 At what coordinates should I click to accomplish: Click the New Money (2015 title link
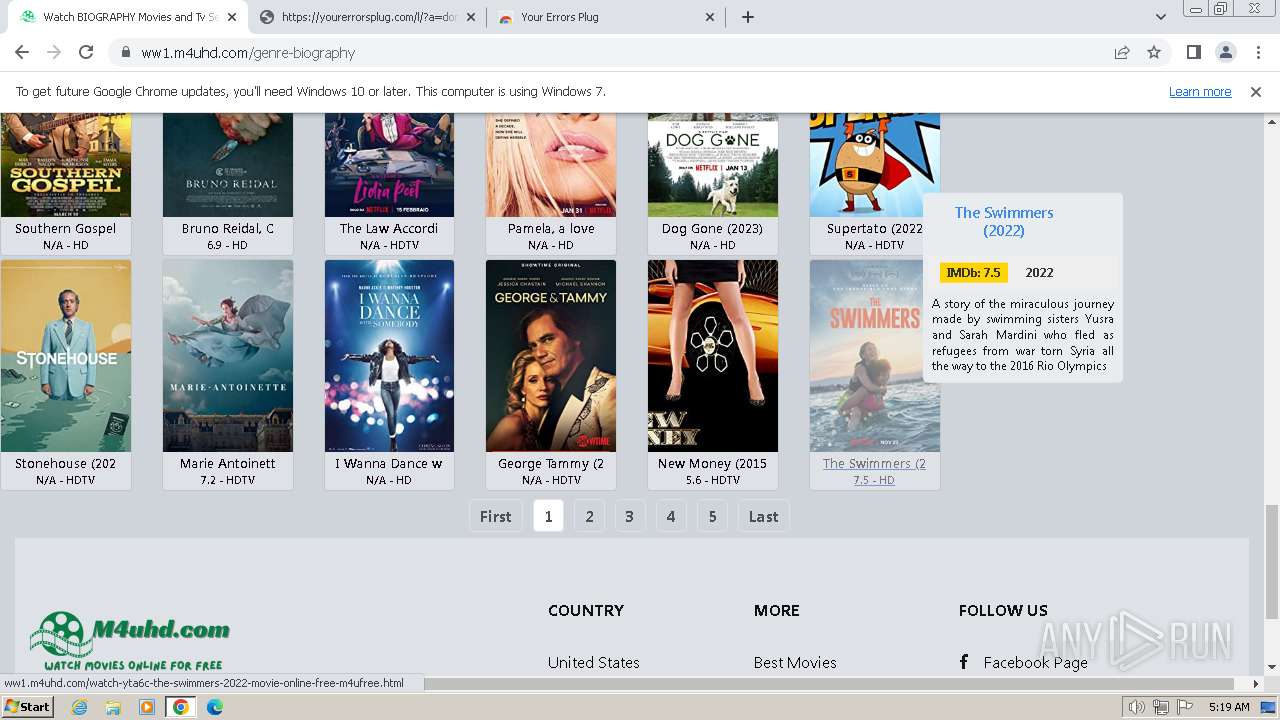tap(712, 463)
